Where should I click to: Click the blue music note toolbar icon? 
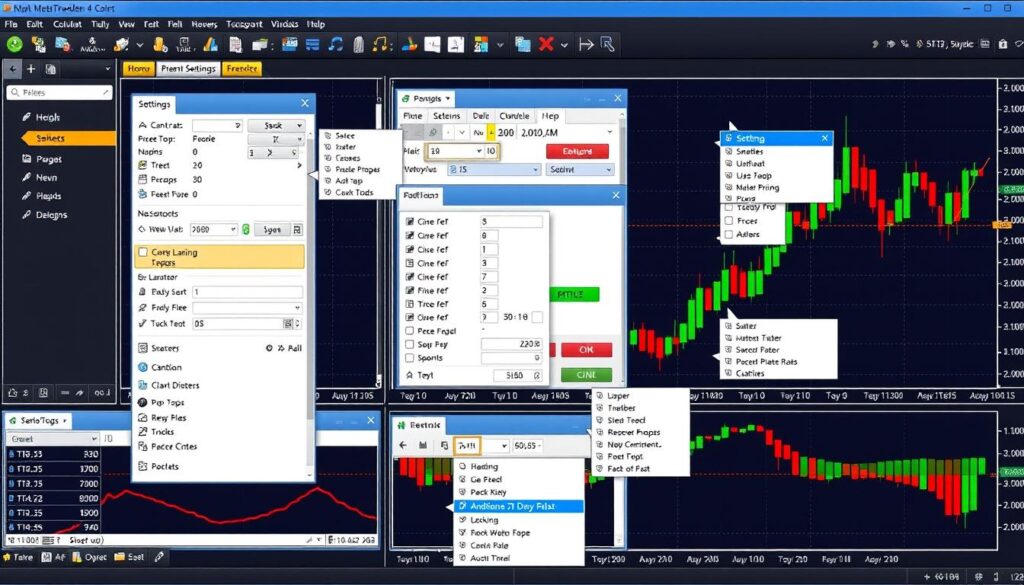coord(335,44)
